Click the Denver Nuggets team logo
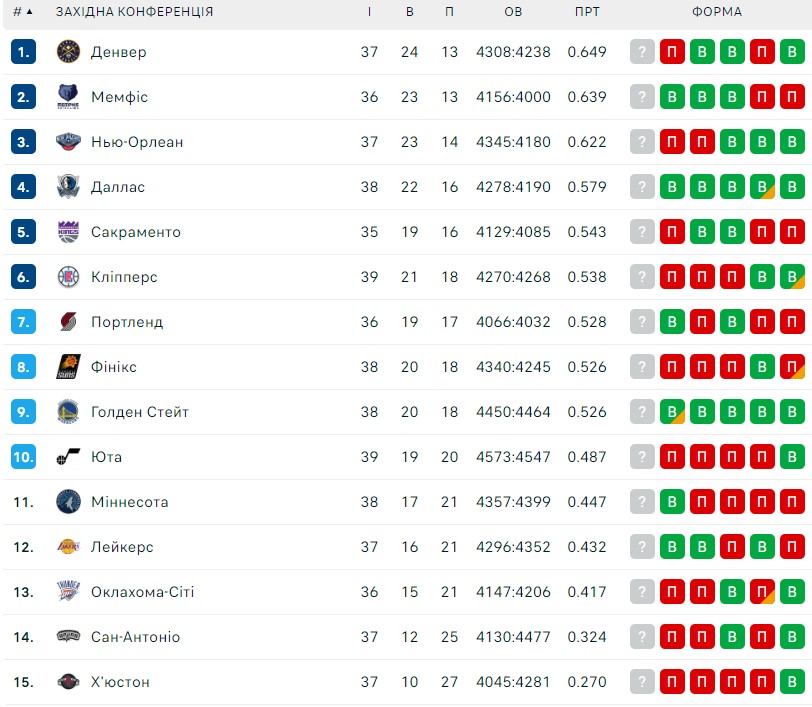Image resolution: width=812 pixels, height=707 pixels. click(68, 52)
